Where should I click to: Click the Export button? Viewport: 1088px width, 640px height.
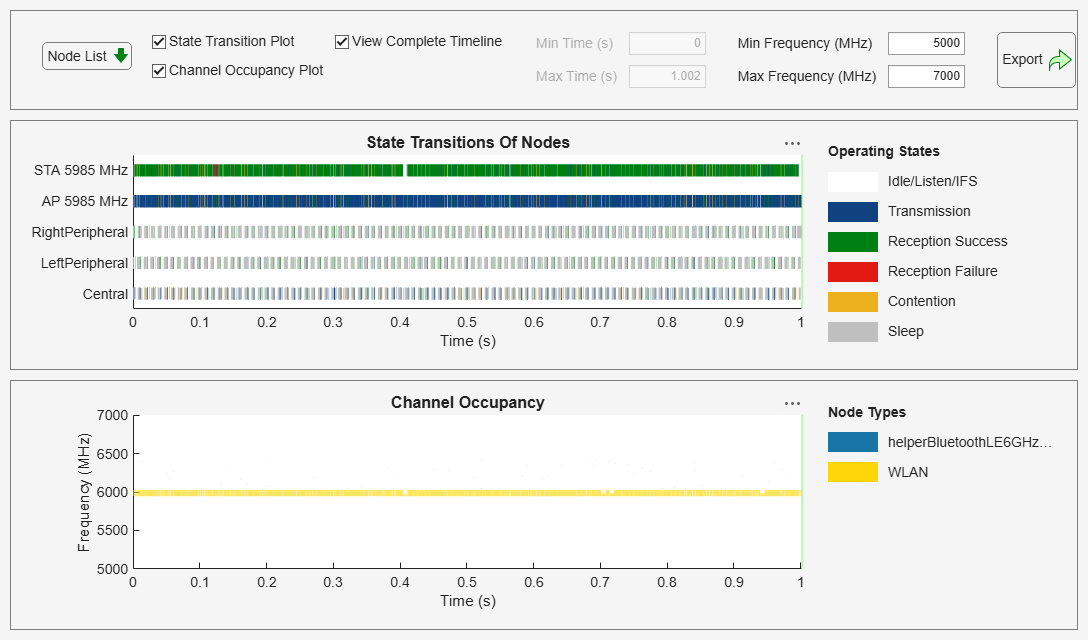click(1036, 60)
